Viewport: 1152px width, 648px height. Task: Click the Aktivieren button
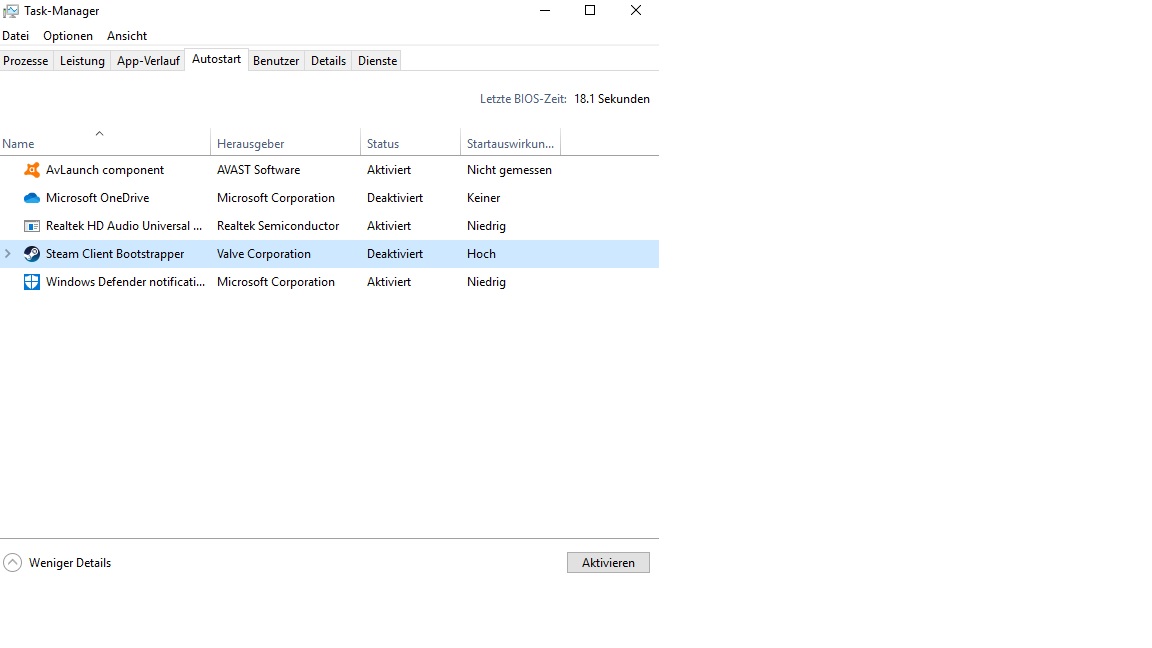click(x=608, y=563)
